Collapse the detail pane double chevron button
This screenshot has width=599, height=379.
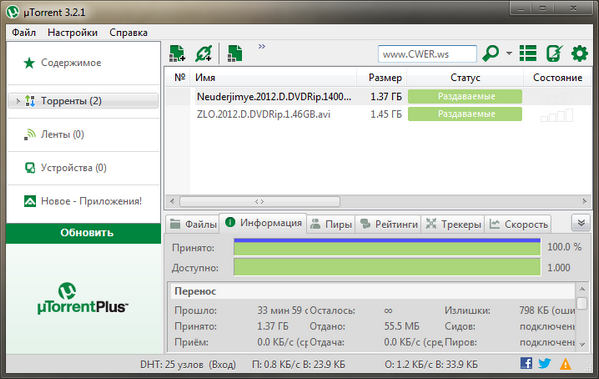(581, 223)
